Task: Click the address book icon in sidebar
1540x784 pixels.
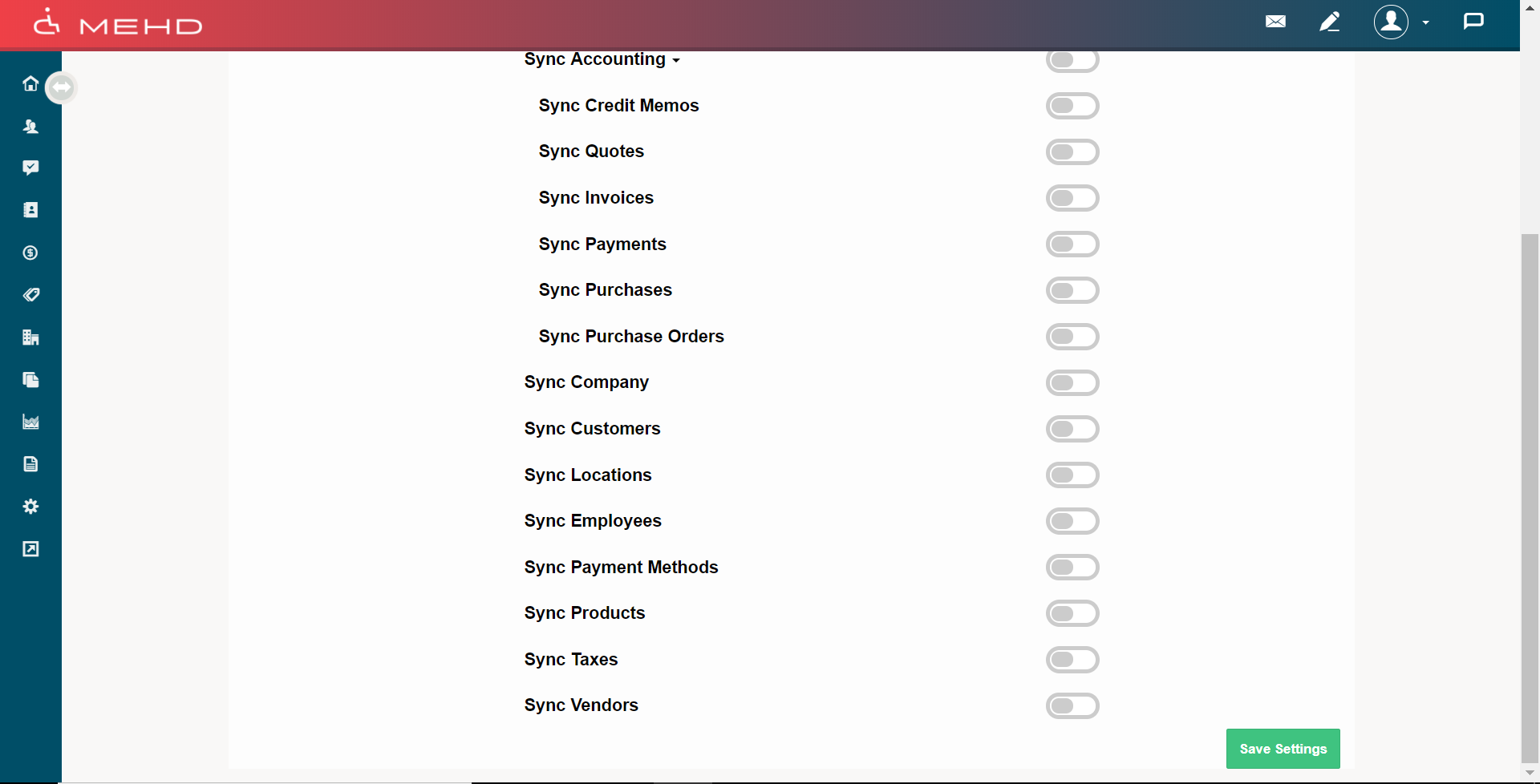Action: coord(30,210)
